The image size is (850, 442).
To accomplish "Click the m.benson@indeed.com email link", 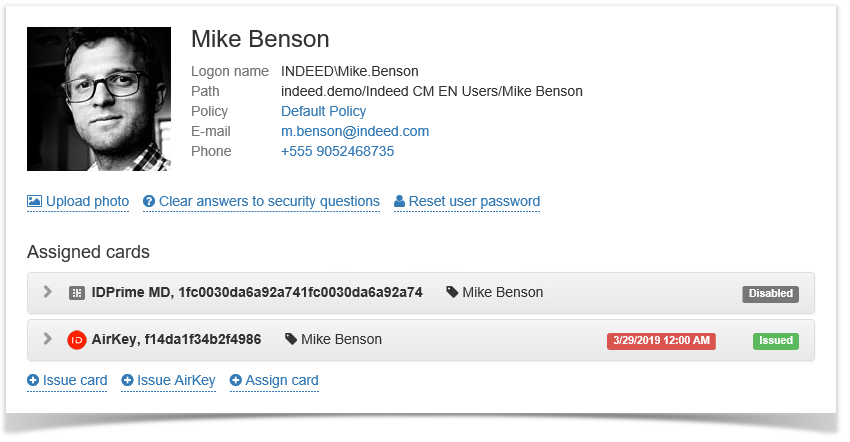I will tap(354, 131).
